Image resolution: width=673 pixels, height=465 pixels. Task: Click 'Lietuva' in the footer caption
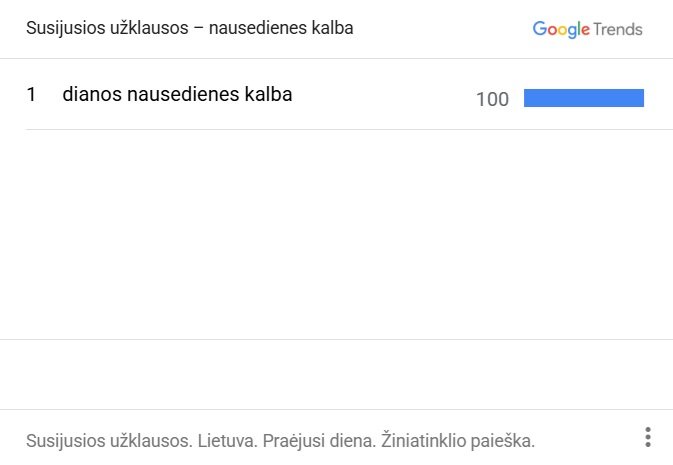227,441
